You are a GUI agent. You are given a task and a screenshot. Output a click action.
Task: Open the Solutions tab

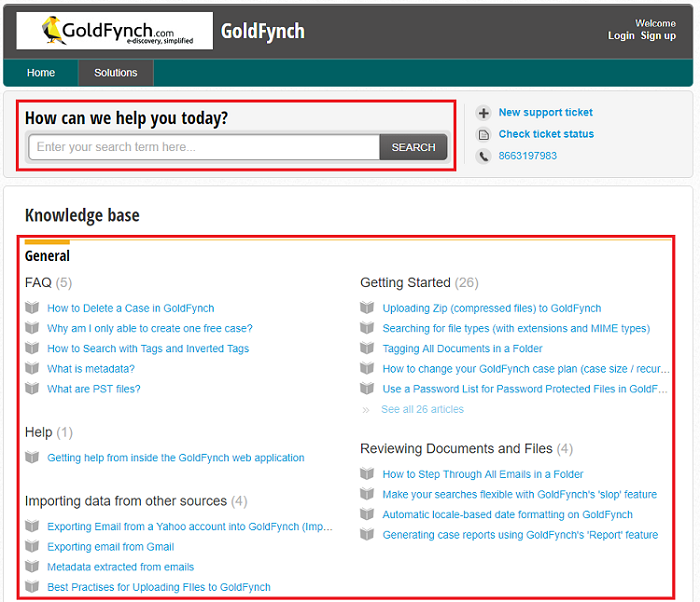pos(116,73)
